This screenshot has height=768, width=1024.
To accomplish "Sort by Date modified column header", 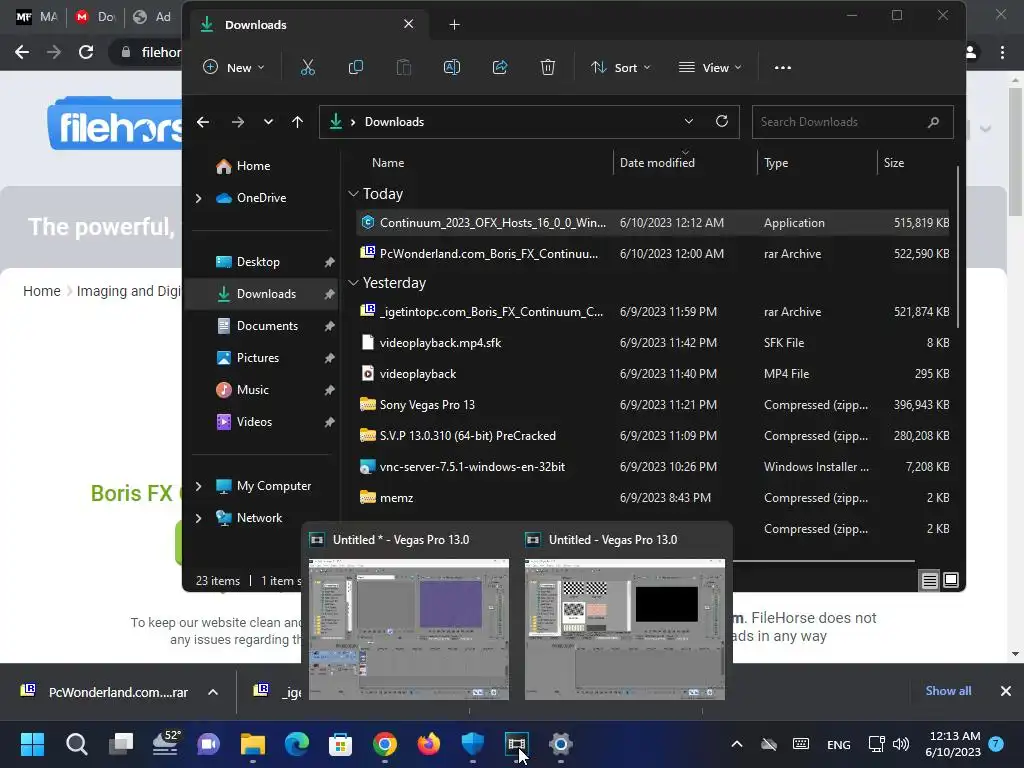I will (x=657, y=163).
